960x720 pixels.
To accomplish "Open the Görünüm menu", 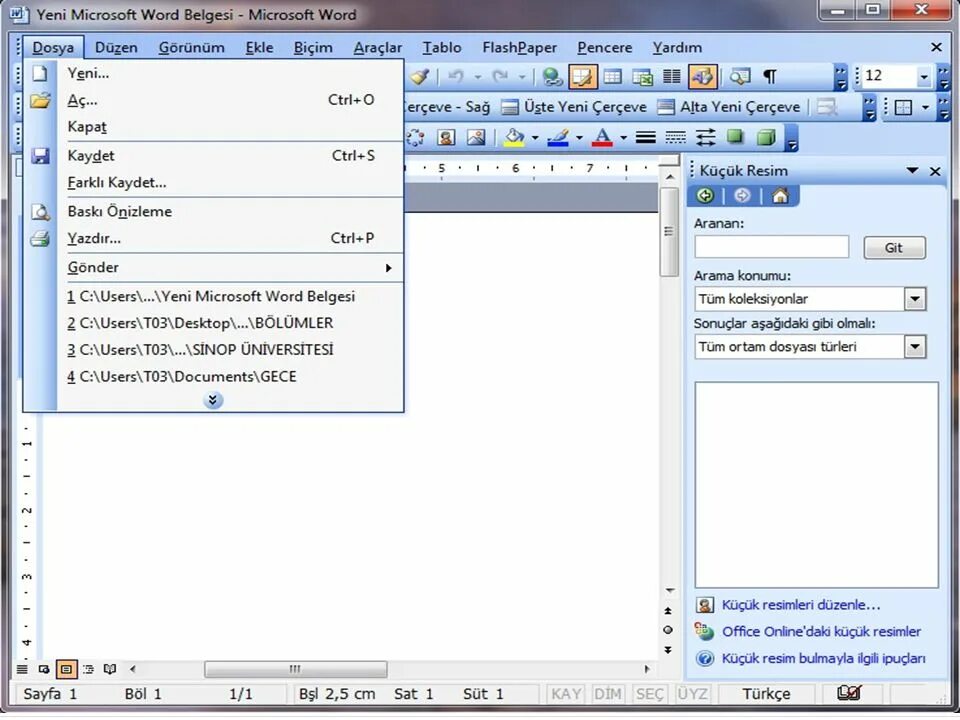I will [x=192, y=47].
